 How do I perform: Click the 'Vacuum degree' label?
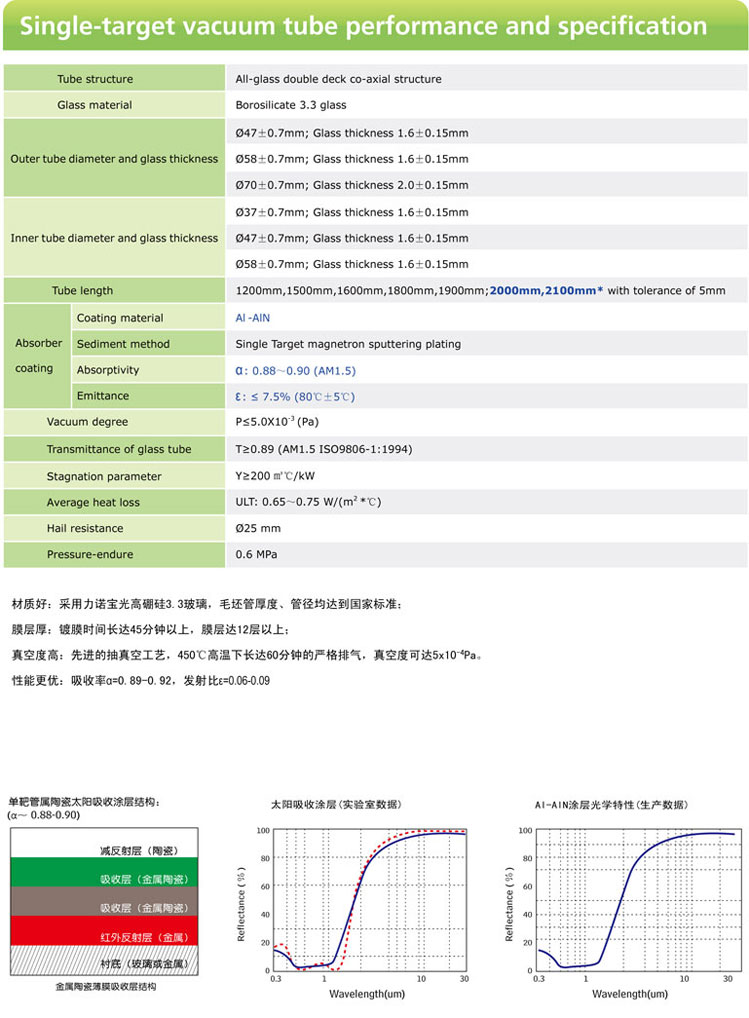87,421
